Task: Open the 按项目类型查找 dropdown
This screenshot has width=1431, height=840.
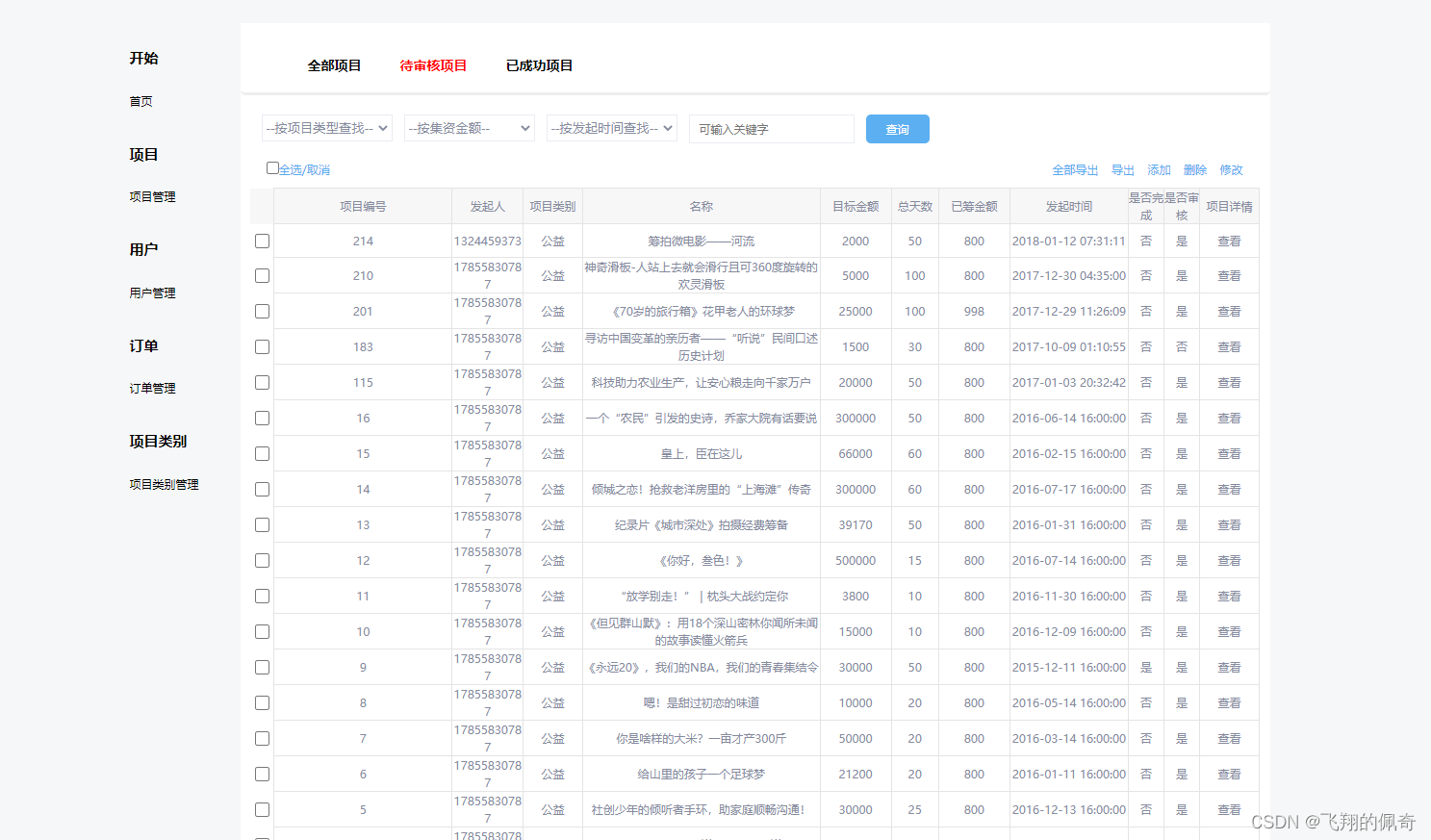Action: coord(327,128)
